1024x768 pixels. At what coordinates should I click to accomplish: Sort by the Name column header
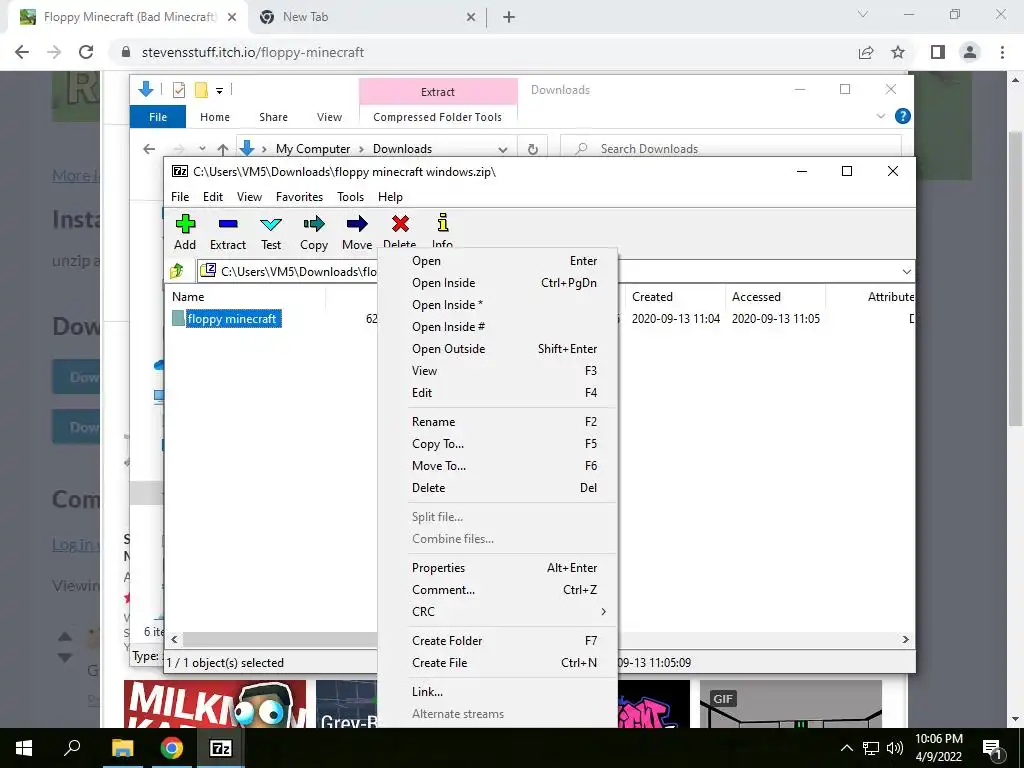click(245, 296)
